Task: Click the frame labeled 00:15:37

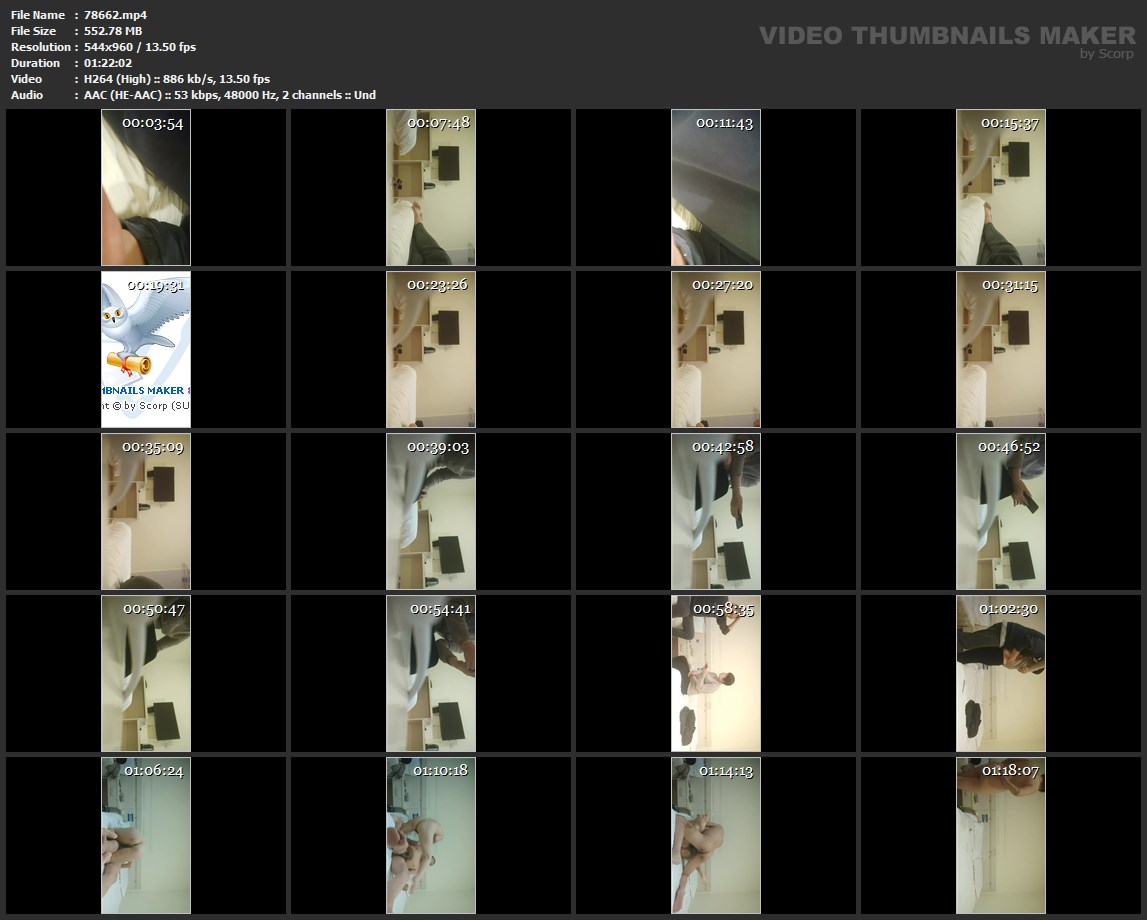Action: tap(1001, 188)
